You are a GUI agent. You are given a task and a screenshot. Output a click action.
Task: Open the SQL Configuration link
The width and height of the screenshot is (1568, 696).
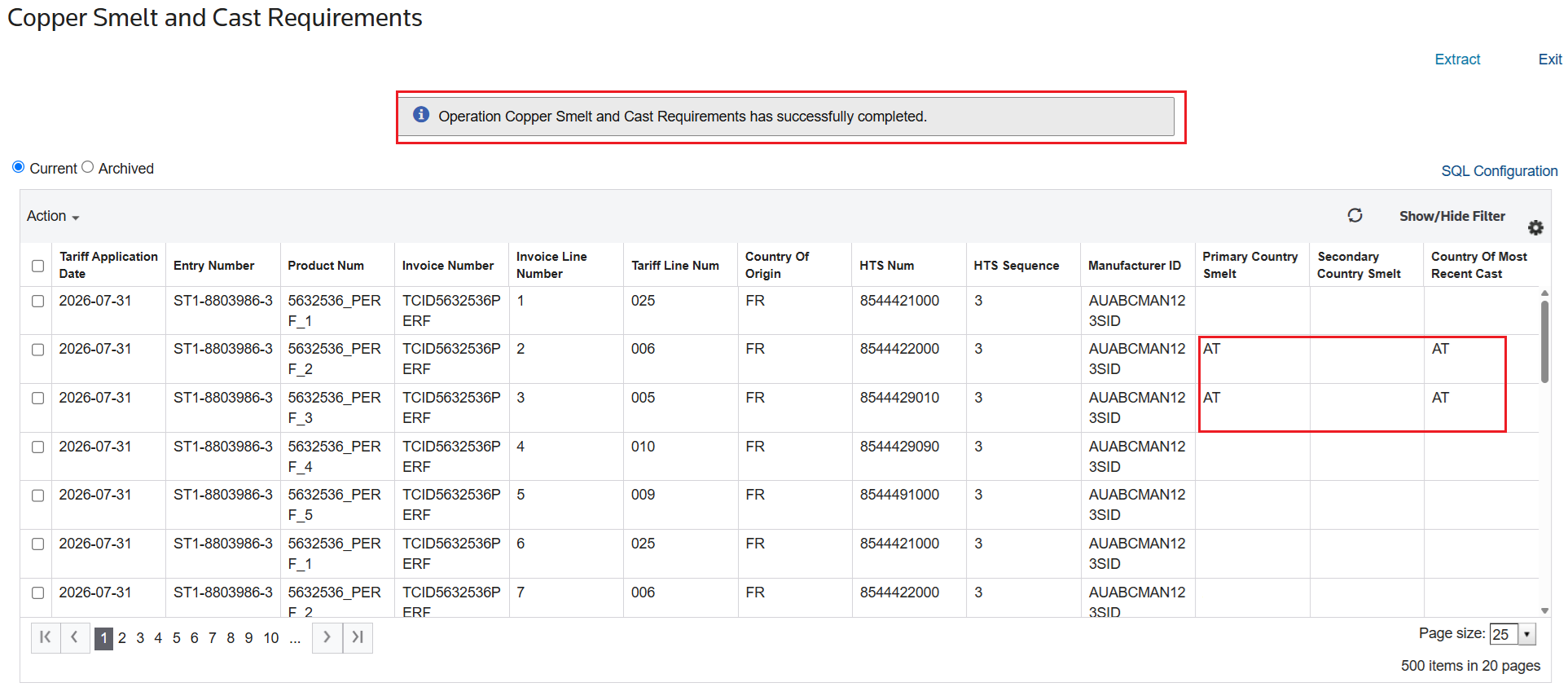point(1499,171)
